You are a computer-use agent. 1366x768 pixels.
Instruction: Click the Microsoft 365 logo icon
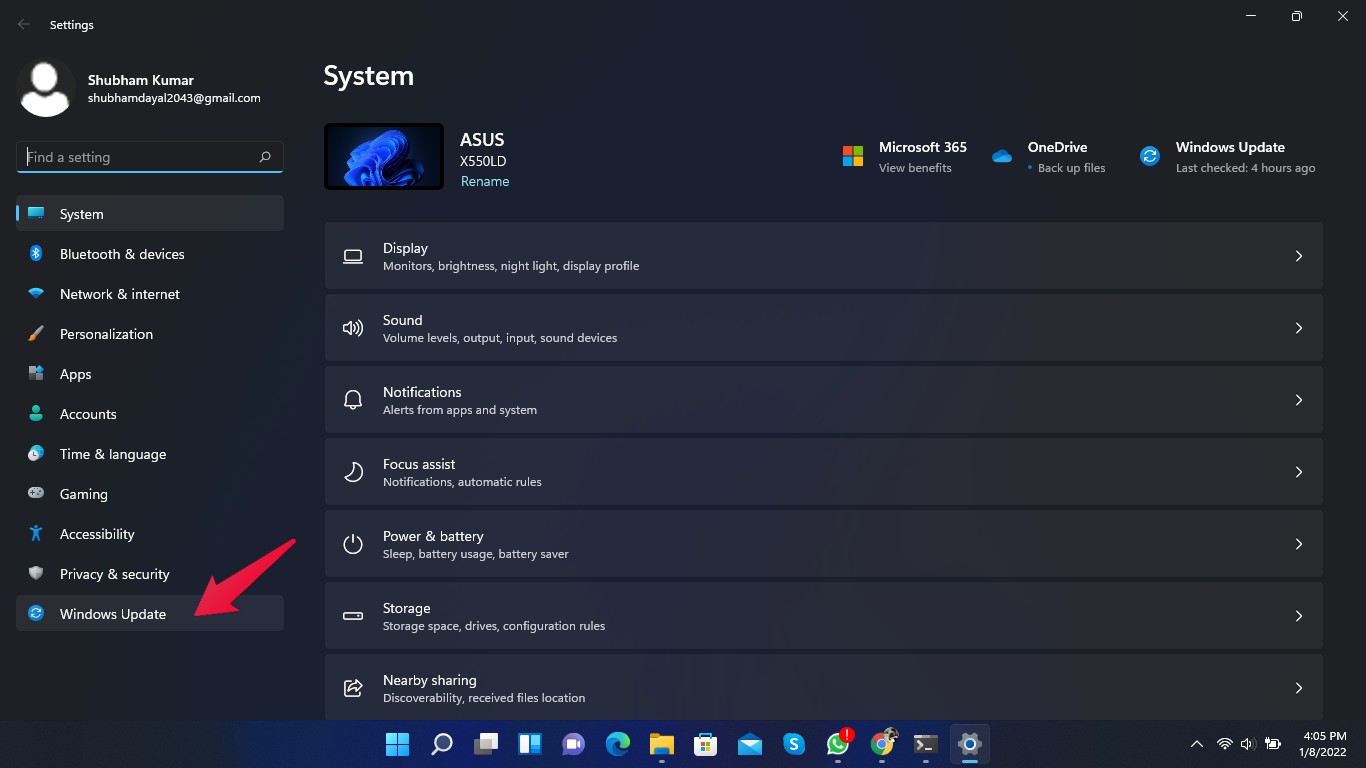click(853, 157)
